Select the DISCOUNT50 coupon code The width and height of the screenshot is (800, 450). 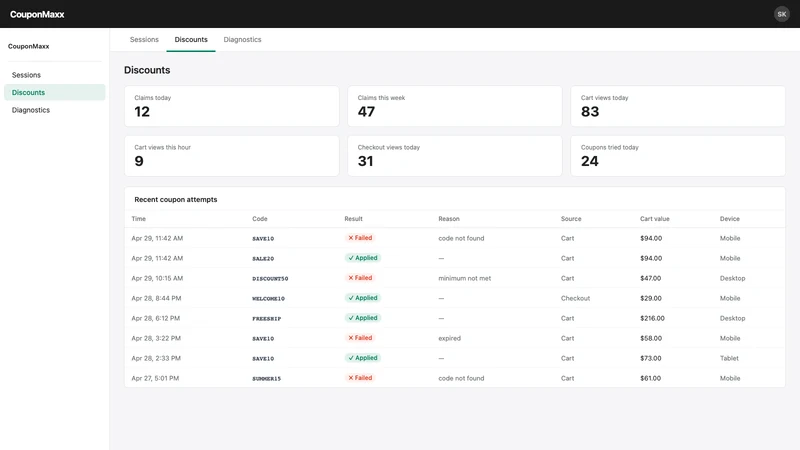[270, 279]
